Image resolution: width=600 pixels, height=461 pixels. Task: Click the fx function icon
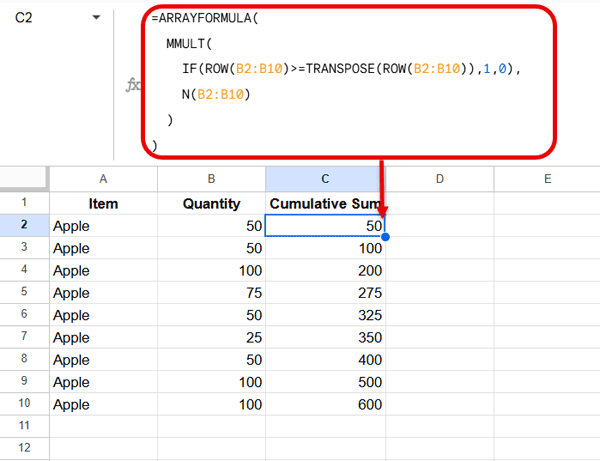pos(132,86)
